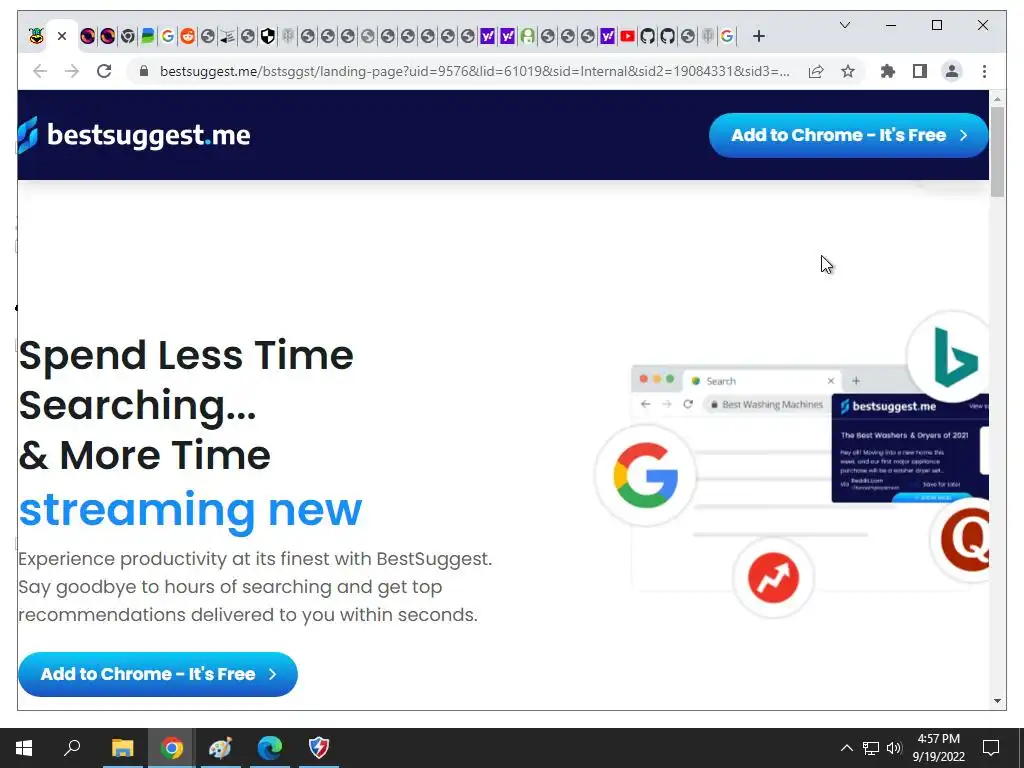Open the Windows notification center
Image resolution: width=1024 pixels, height=768 pixels.
coord(991,748)
